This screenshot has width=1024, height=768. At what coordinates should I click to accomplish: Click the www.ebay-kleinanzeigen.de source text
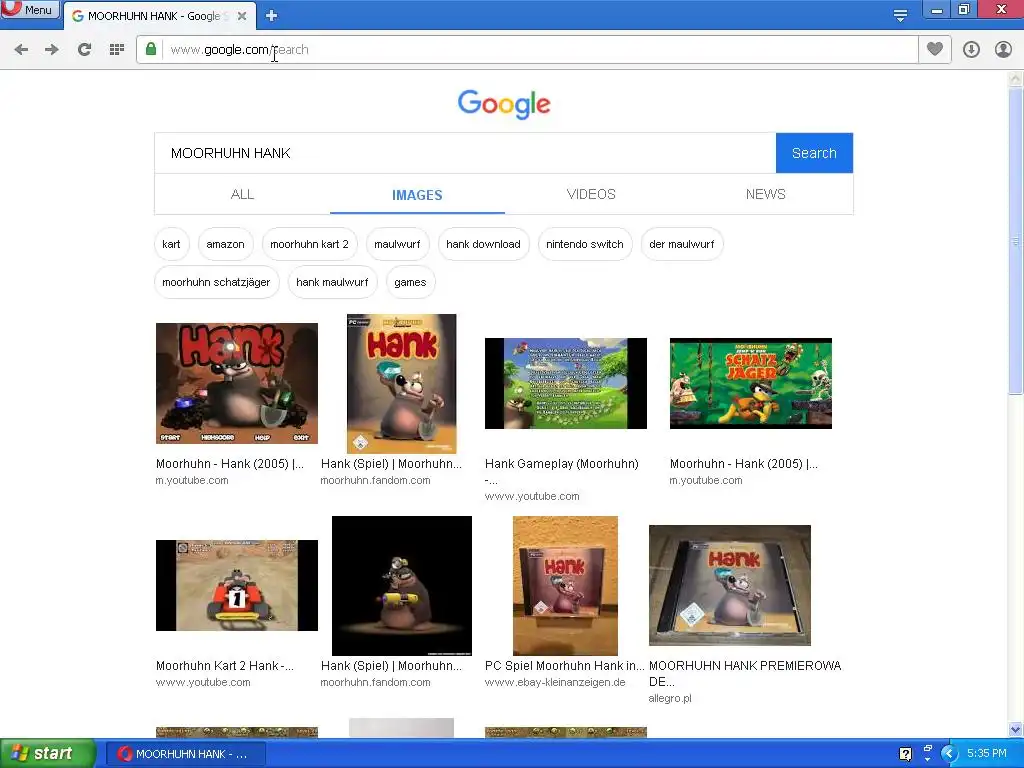click(x=555, y=682)
